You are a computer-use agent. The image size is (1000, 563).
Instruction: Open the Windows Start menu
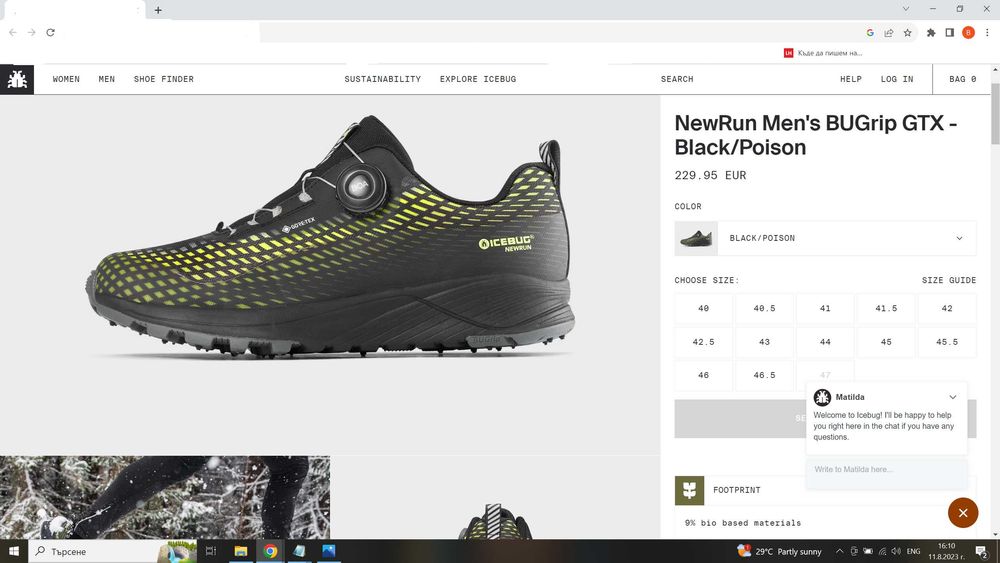14,551
